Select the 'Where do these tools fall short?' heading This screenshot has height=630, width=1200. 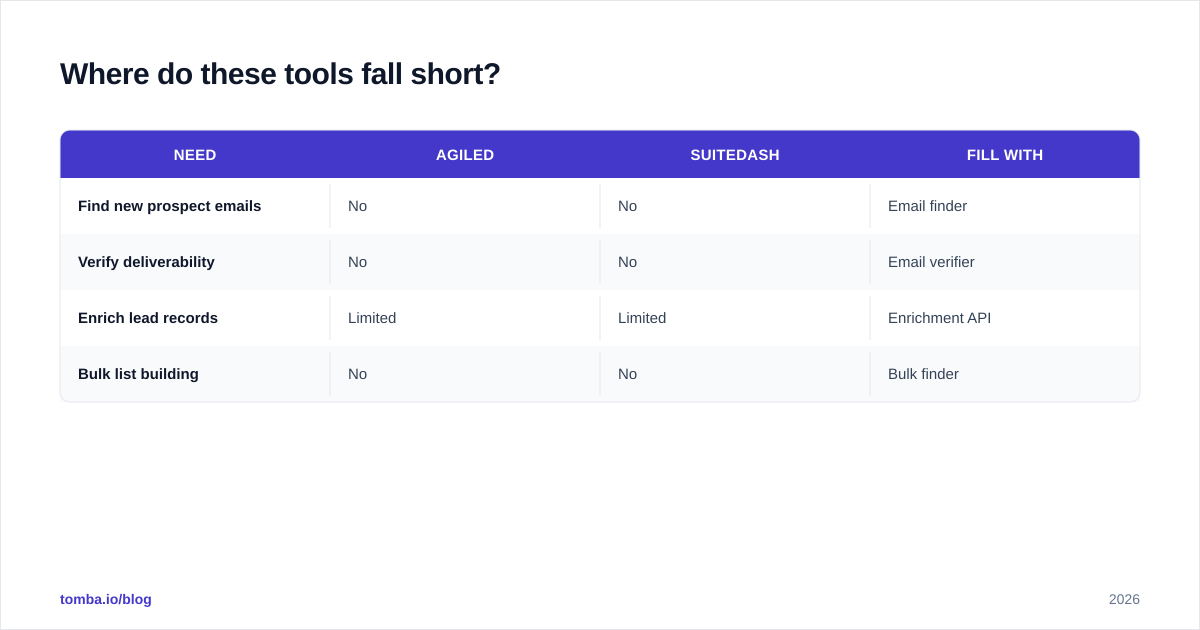coord(280,74)
